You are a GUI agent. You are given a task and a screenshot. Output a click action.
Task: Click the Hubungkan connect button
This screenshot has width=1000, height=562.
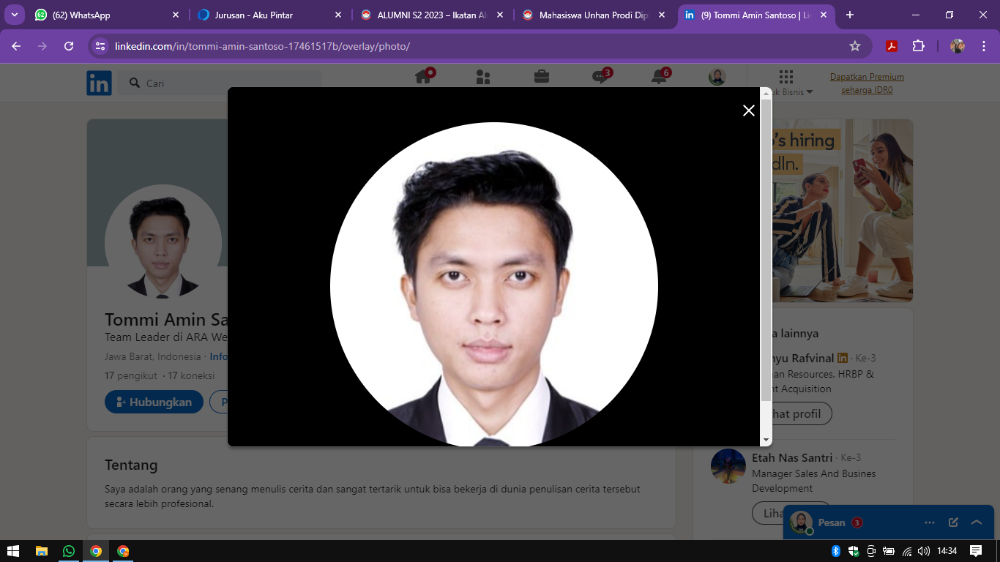[154, 402]
